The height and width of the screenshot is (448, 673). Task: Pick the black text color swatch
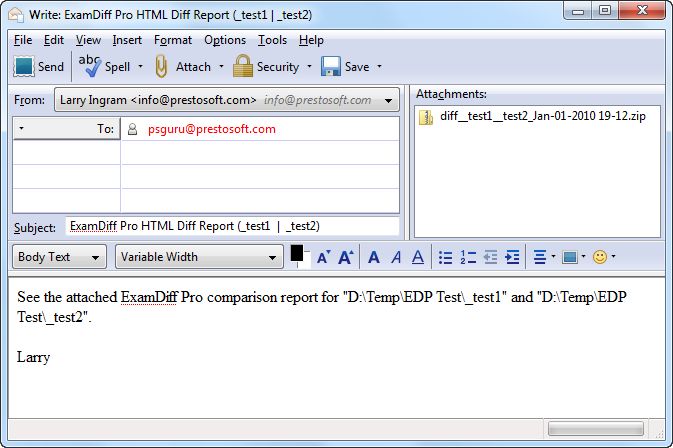coord(297,253)
